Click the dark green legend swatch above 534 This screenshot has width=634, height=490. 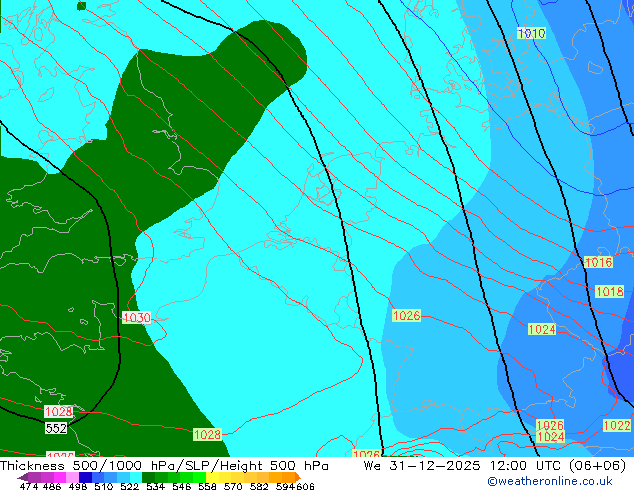(x=146, y=477)
